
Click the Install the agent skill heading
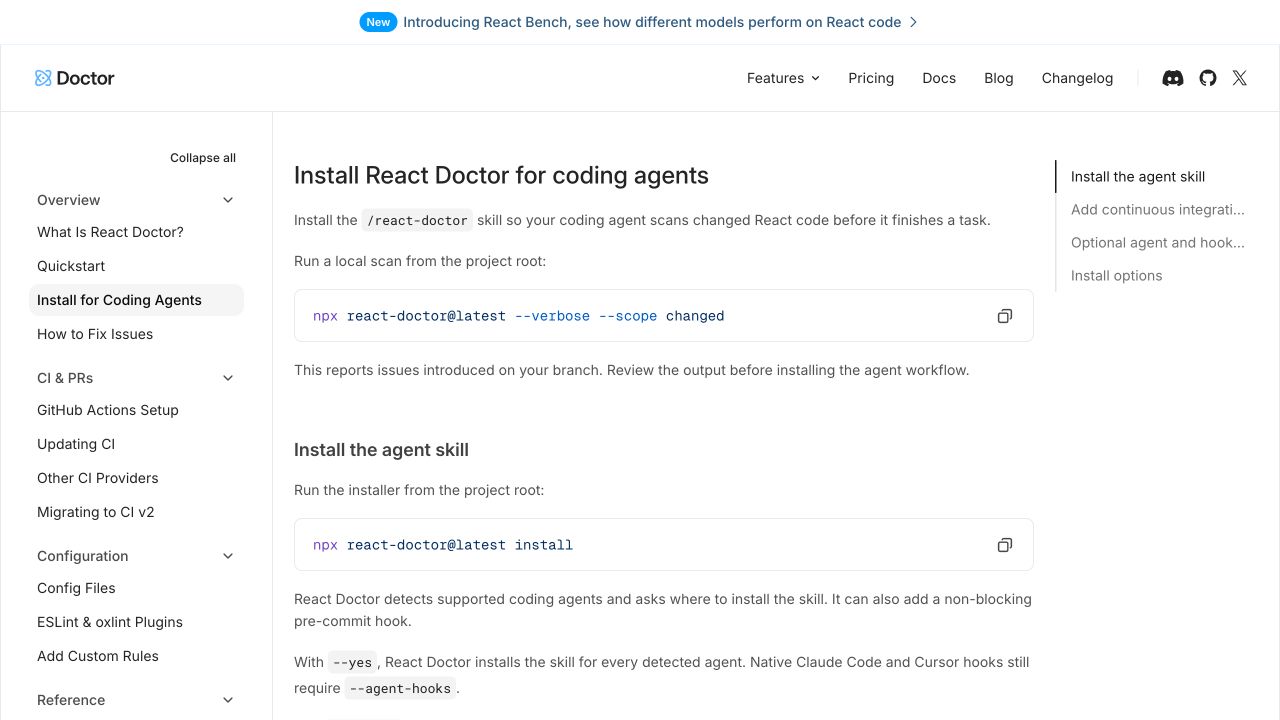coord(381,450)
